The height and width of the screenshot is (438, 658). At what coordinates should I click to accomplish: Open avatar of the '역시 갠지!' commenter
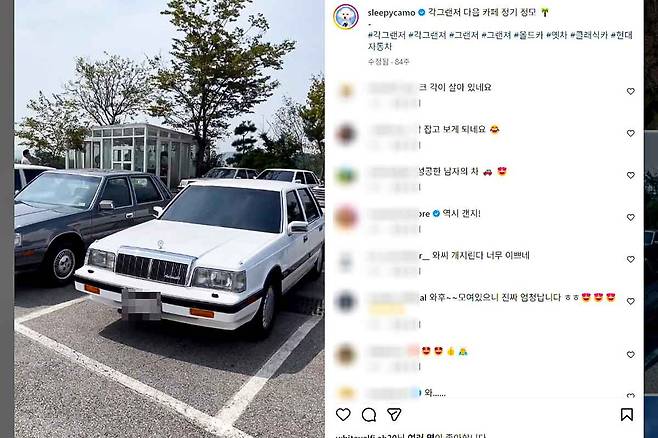[x=346, y=218]
